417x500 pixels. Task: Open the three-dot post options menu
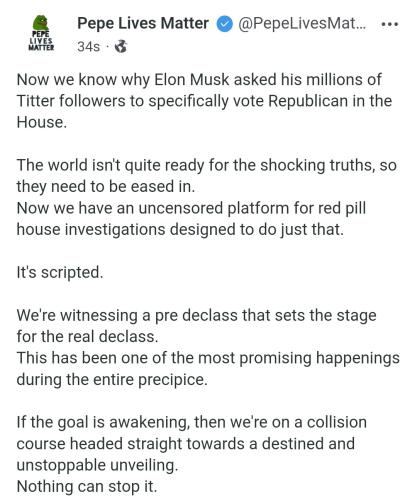[390, 24]
